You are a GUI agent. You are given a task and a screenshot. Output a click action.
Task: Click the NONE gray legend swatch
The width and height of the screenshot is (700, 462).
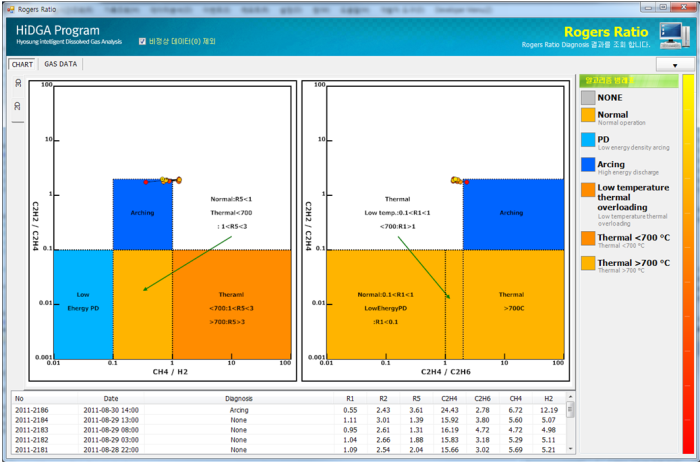pyautogui.click(x=588, y=98)
